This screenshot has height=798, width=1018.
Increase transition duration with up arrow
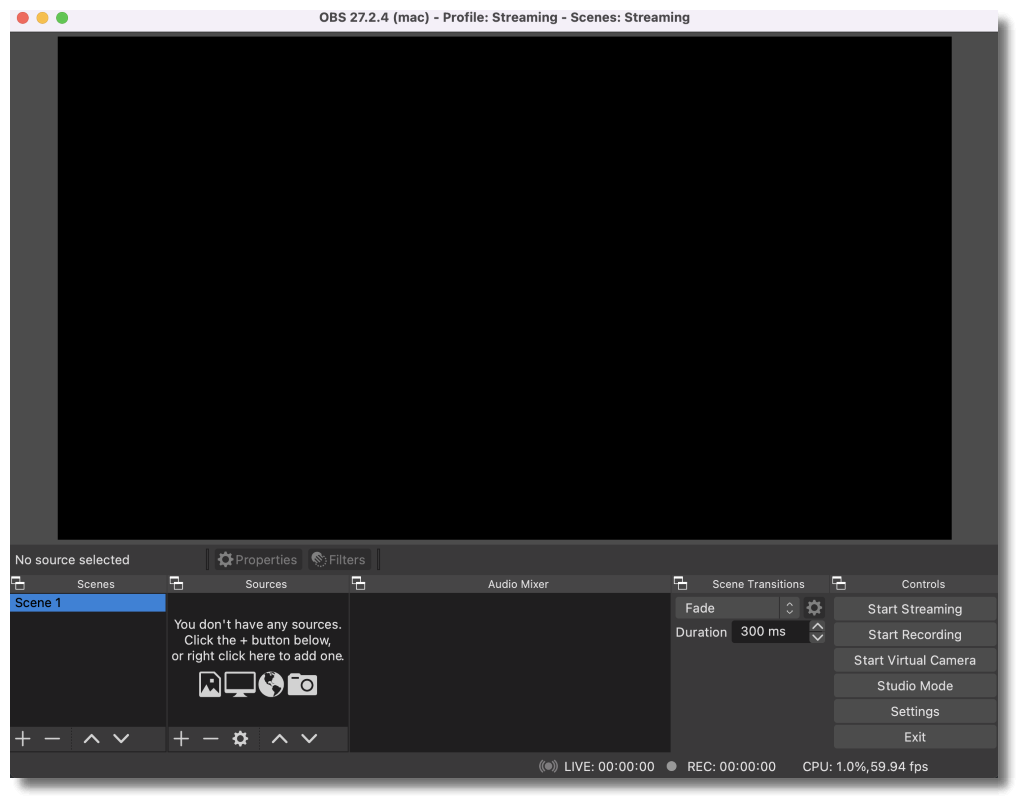coord(817,626)
